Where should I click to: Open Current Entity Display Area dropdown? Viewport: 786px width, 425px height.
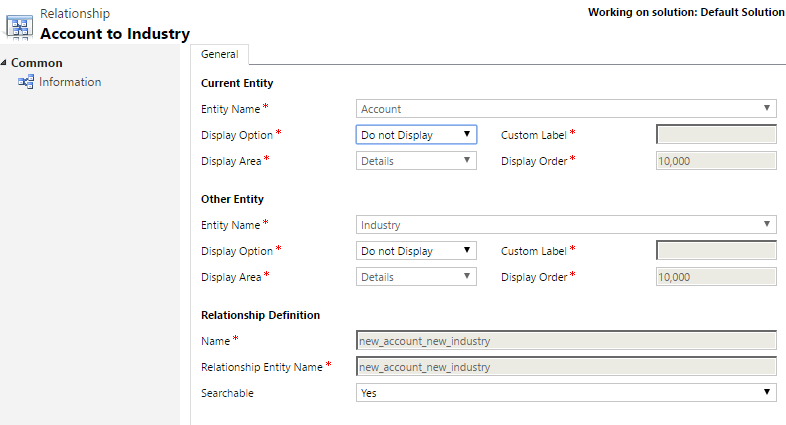416,160
